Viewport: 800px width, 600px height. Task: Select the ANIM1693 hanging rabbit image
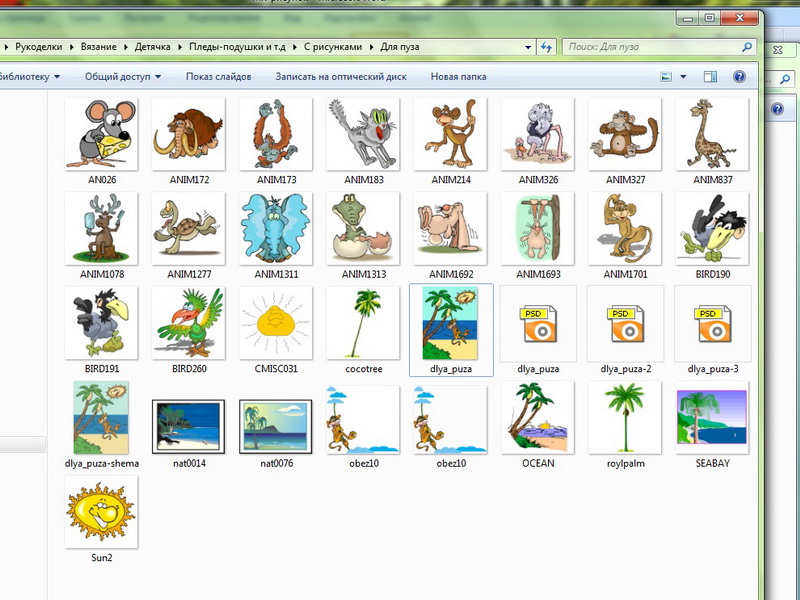point(538,229)
